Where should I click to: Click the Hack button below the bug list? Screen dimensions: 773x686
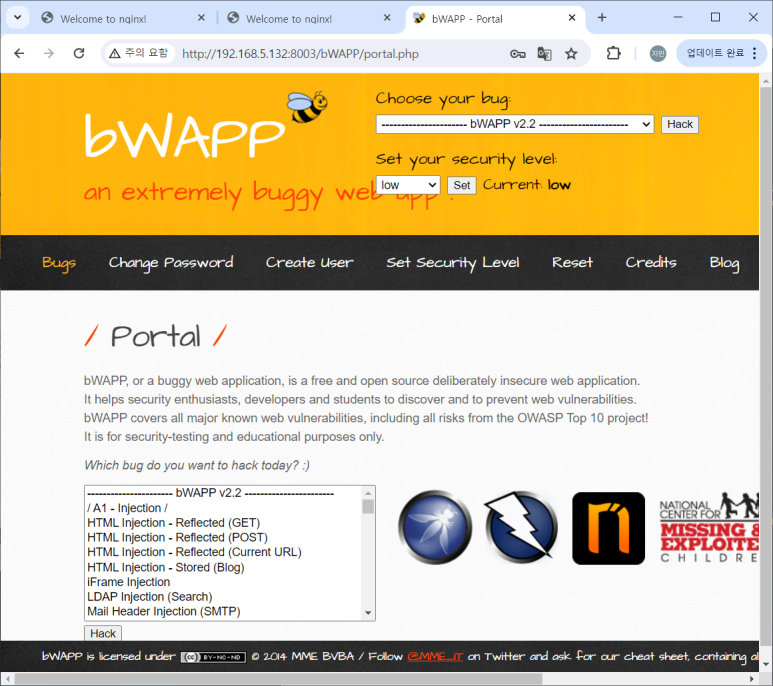[103, 633]
